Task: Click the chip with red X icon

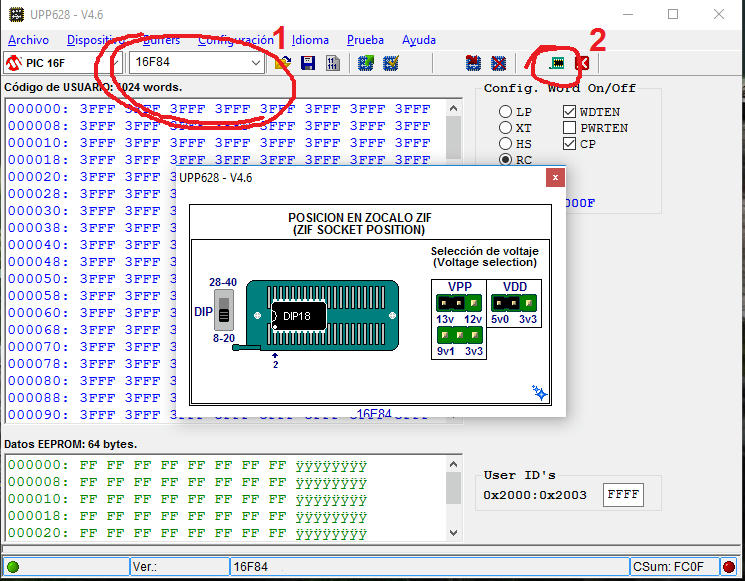Action: (498, 63)
